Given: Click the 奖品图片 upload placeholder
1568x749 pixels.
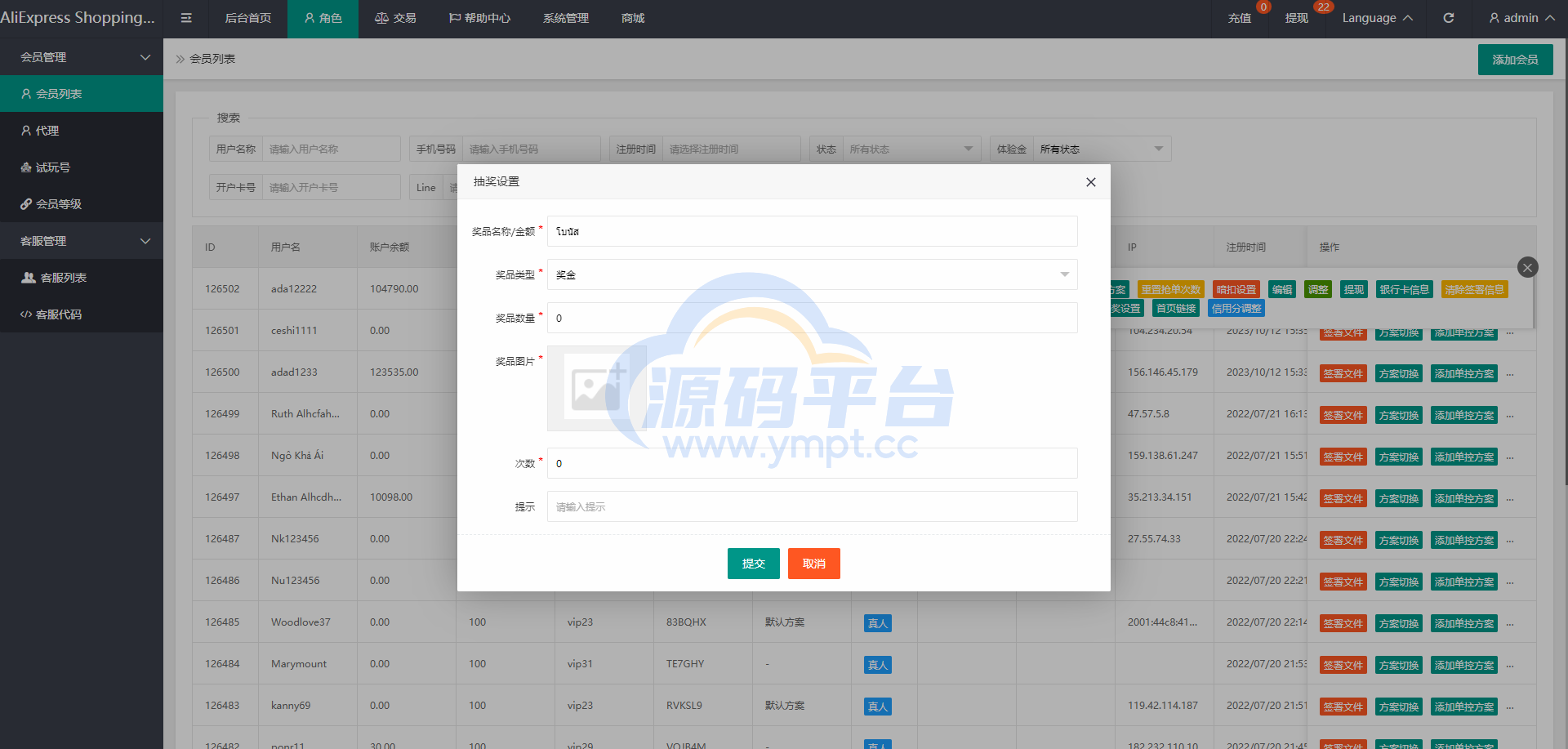Looking at the screenshot, I should (597, 388).
